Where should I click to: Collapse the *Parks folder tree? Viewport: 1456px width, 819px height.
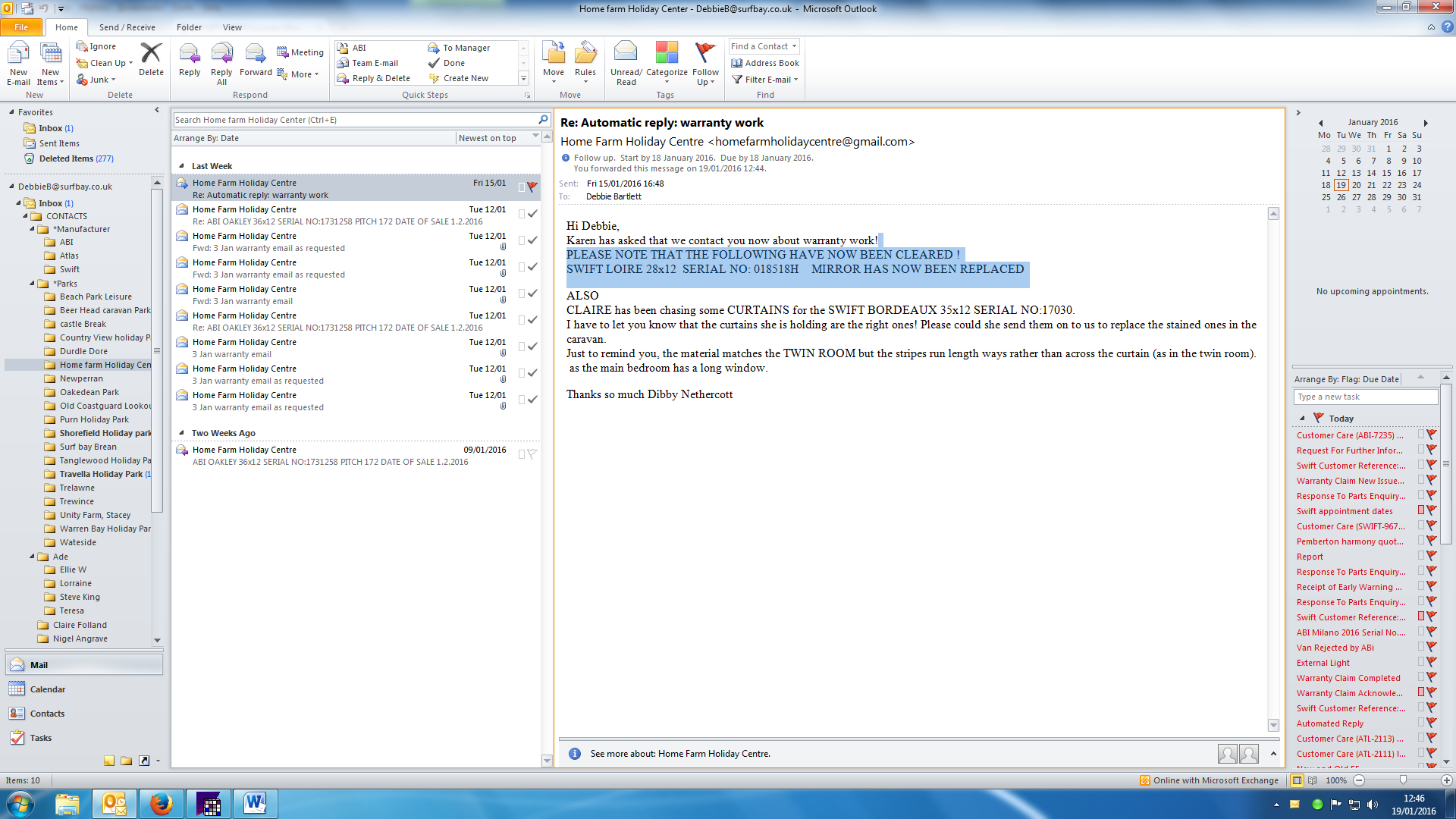point(33,284)
